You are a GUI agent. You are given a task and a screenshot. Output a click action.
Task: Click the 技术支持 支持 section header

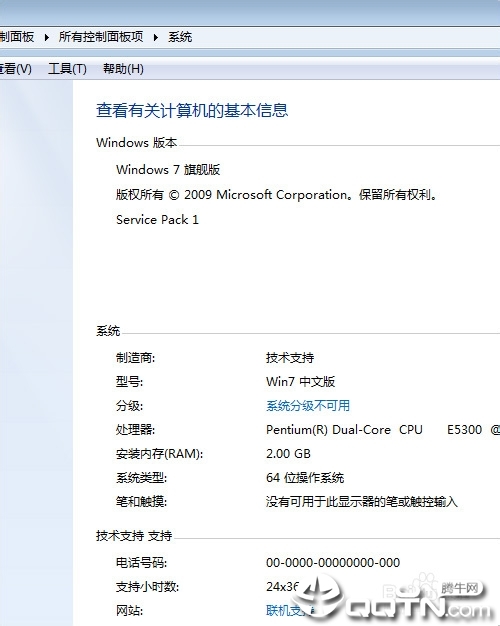click(x=134, y=535)
